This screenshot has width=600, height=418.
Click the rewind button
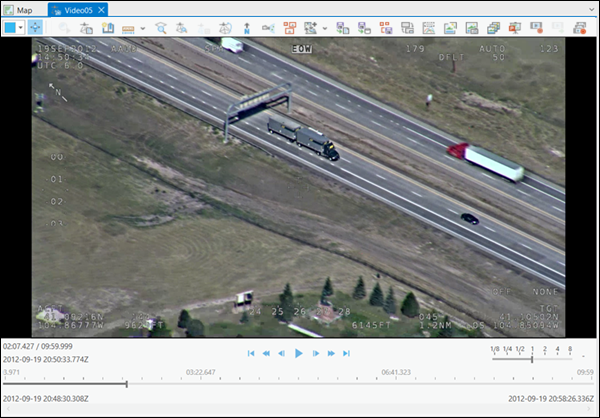(x=267, y=353)
